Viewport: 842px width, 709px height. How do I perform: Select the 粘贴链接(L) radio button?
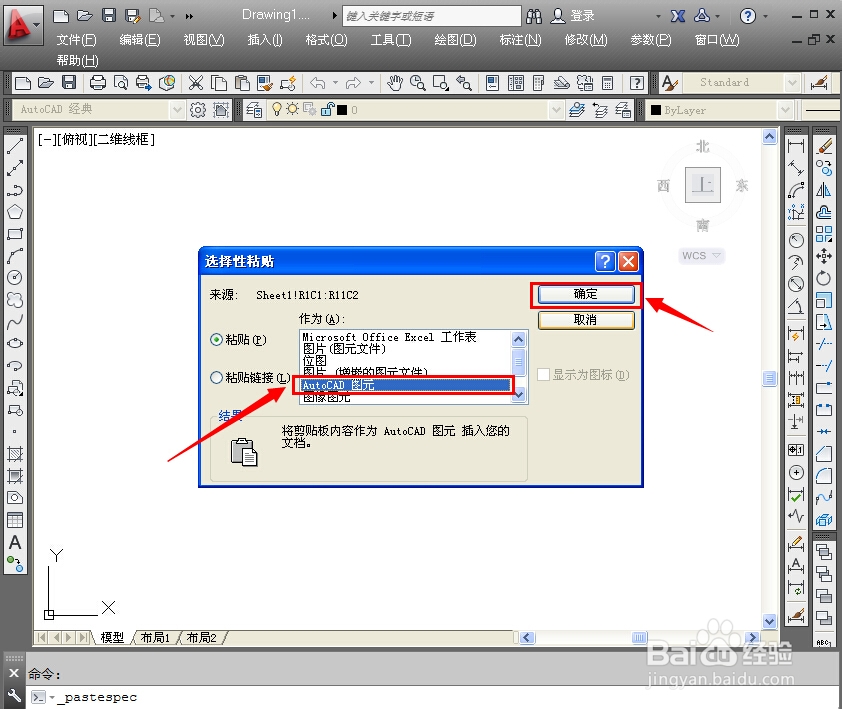[216, 378]
